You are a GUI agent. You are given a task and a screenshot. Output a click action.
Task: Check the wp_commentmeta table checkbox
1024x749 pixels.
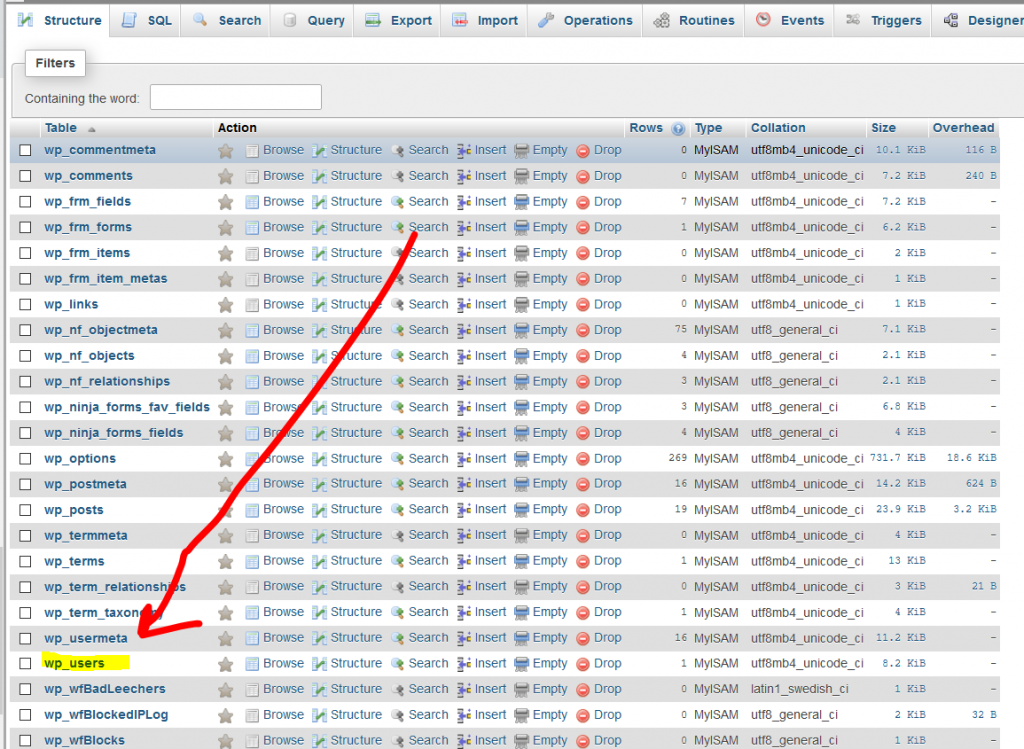point(25,151)
